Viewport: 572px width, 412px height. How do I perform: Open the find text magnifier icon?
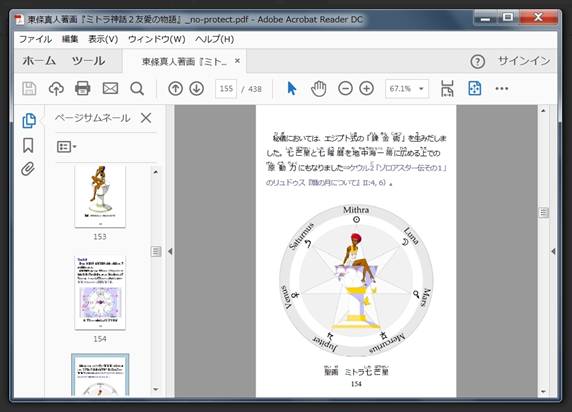coord(137,89)
